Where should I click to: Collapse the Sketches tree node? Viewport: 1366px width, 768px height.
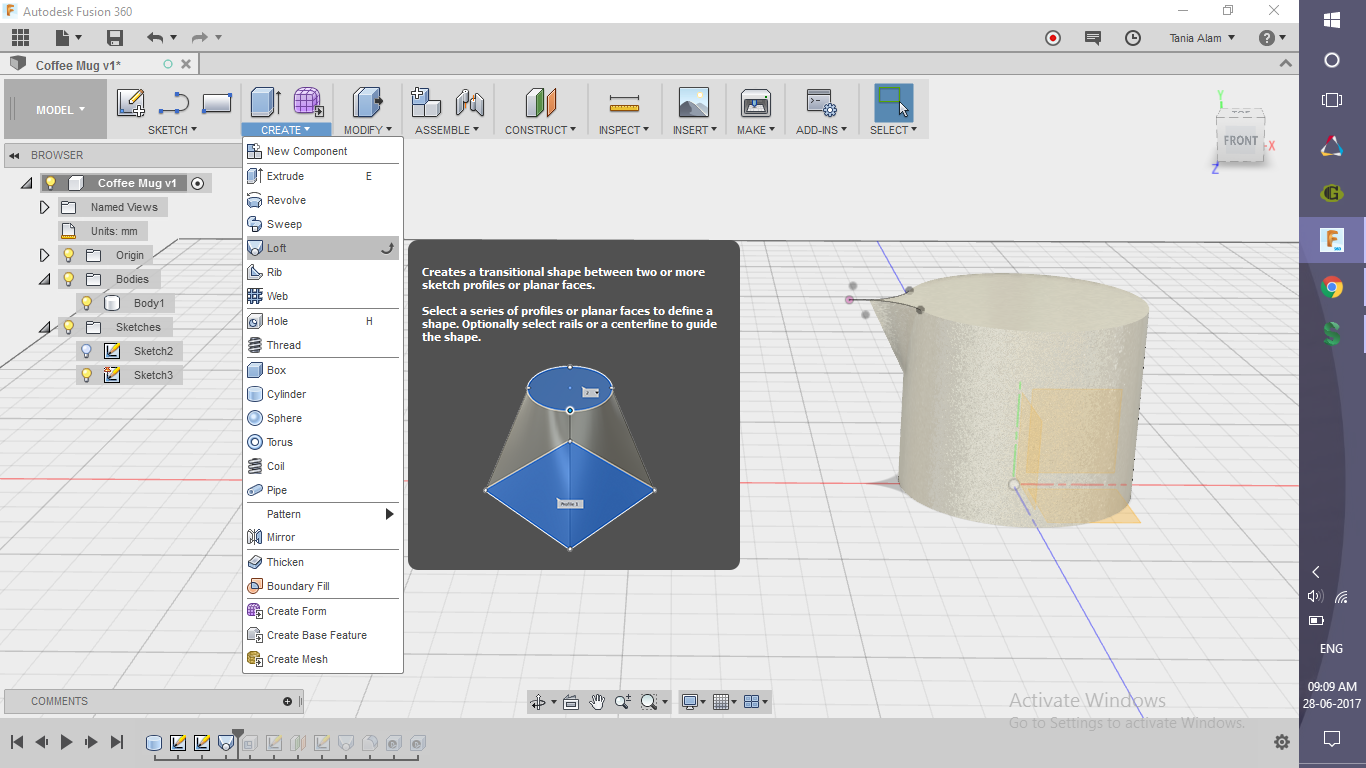pyautogui.click(x=44, y=327)
